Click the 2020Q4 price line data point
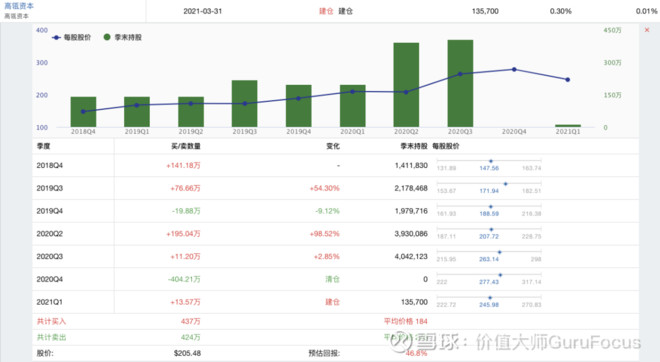This screenshot has width=660, height=362. click(514, 69)
